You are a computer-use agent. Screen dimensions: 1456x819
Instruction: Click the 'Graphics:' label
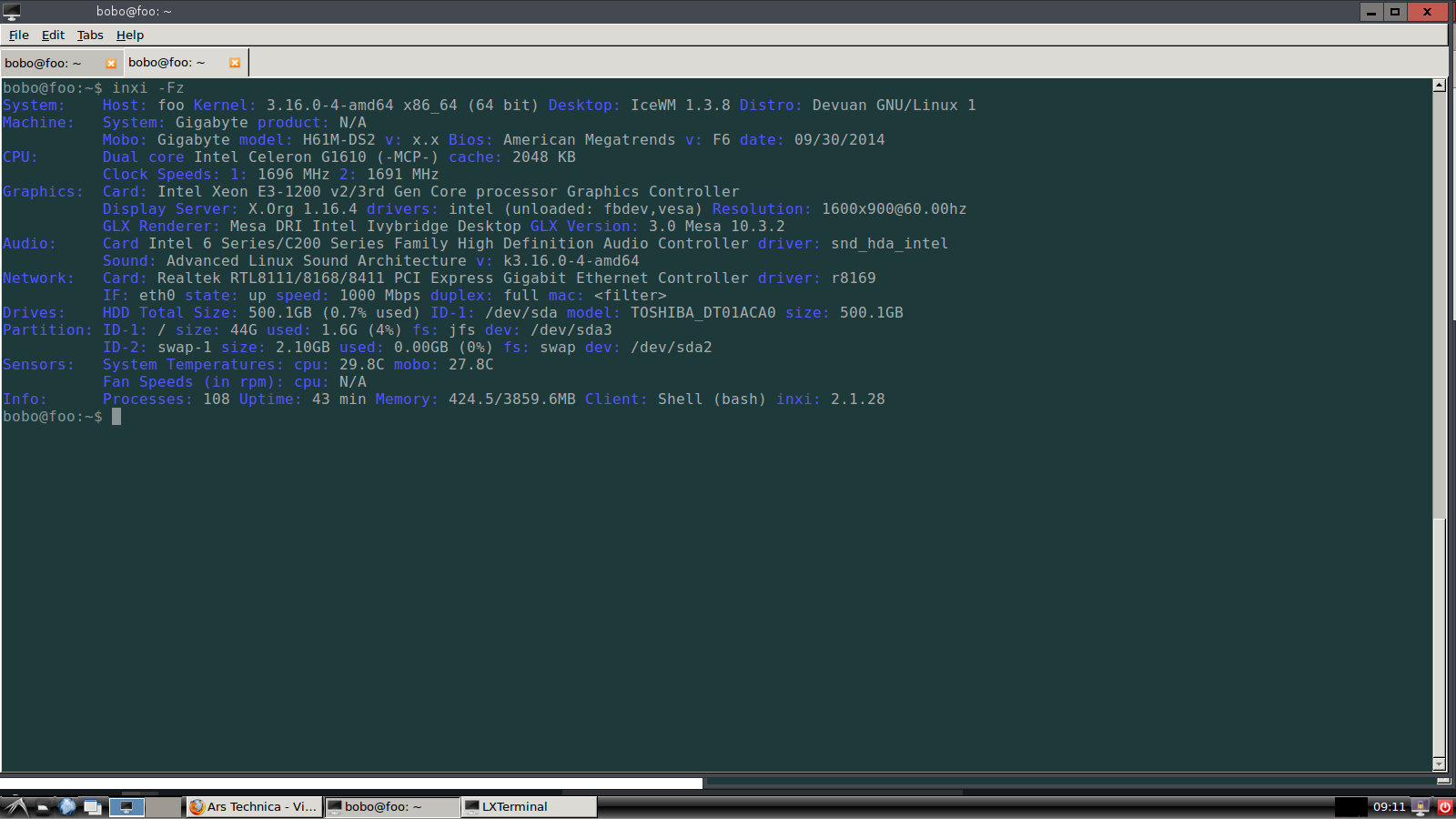pyautogui.click(x=43, y=192)
